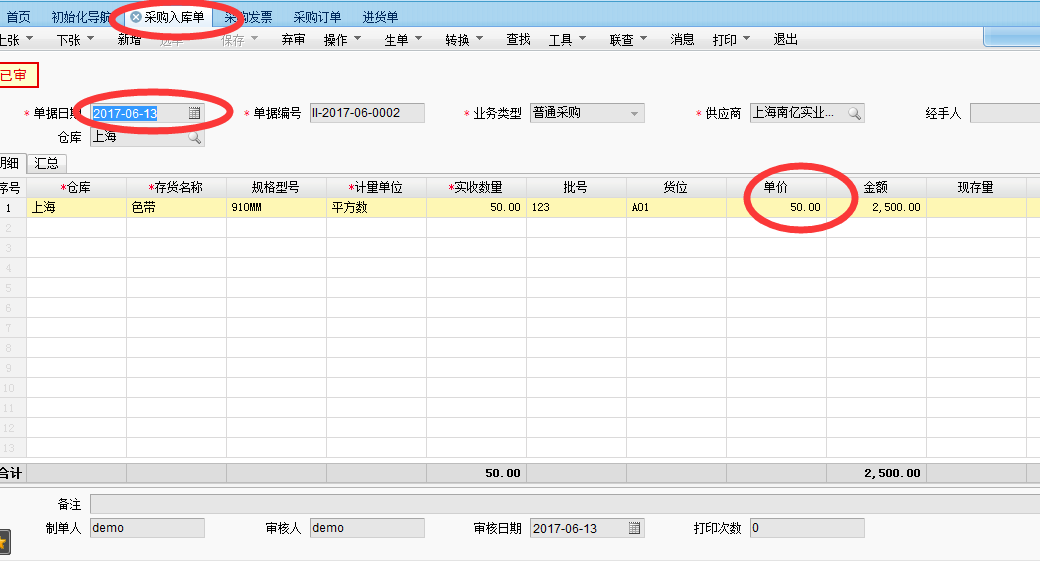Click the 备注 input field
Viewport: 1040px width, 561px height.
click(x=560, y=504)
